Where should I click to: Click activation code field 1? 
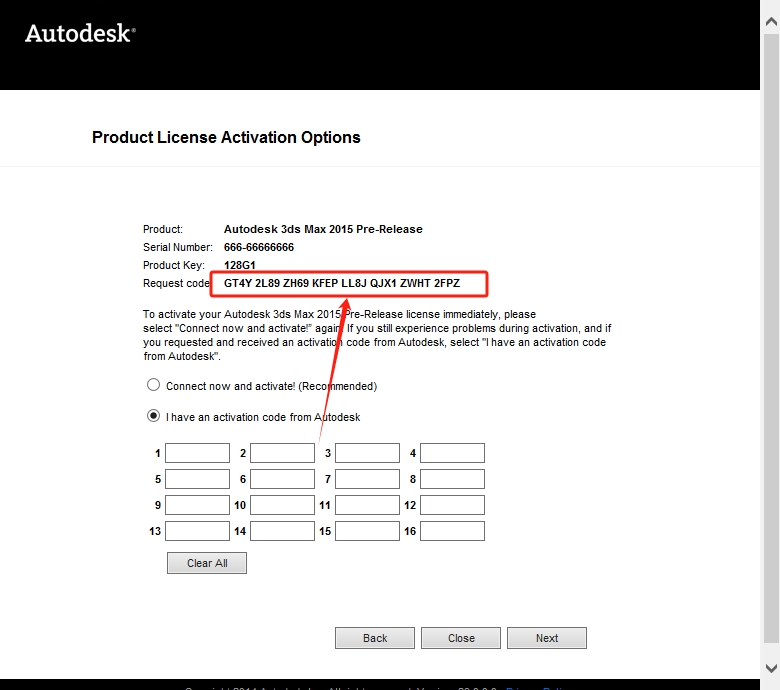click(197, 453)
